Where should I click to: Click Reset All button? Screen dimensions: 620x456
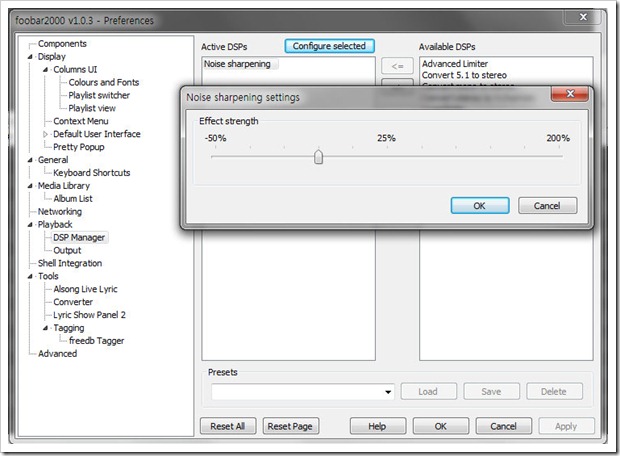(x=228, y=426)
